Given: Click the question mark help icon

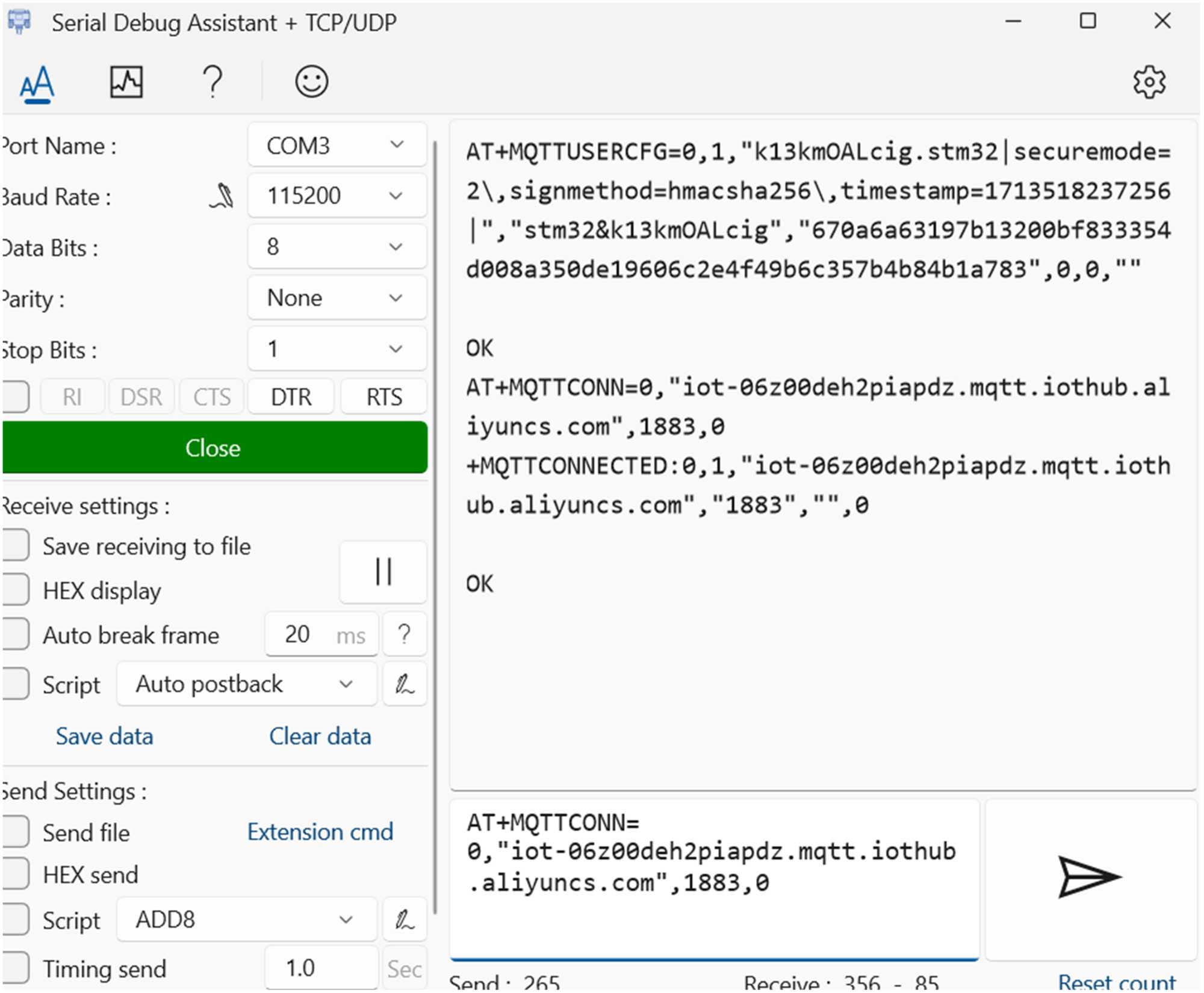Looking at the screenshot, I should tap(212, 82).
